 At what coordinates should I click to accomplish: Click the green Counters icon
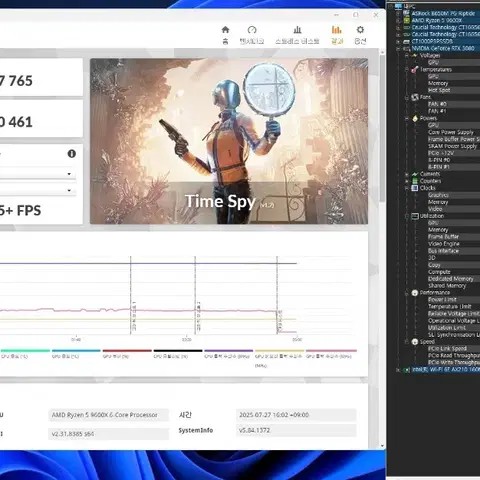415,181
